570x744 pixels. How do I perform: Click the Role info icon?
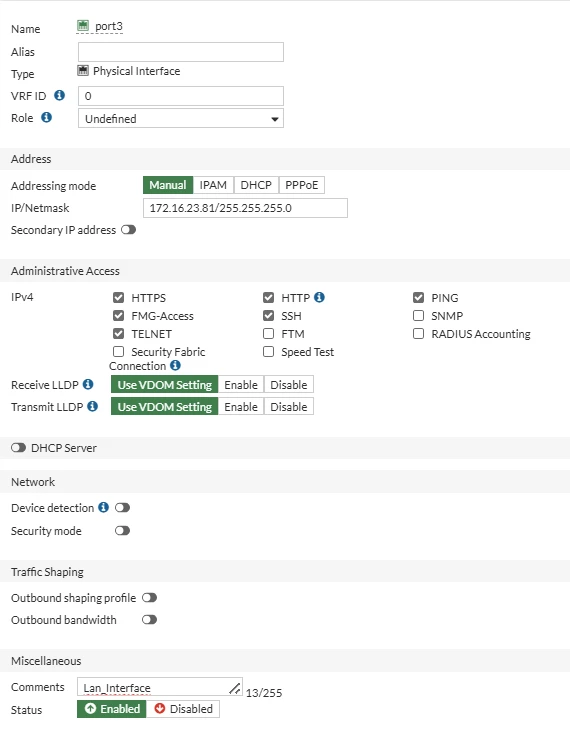(x=47, y=117)
